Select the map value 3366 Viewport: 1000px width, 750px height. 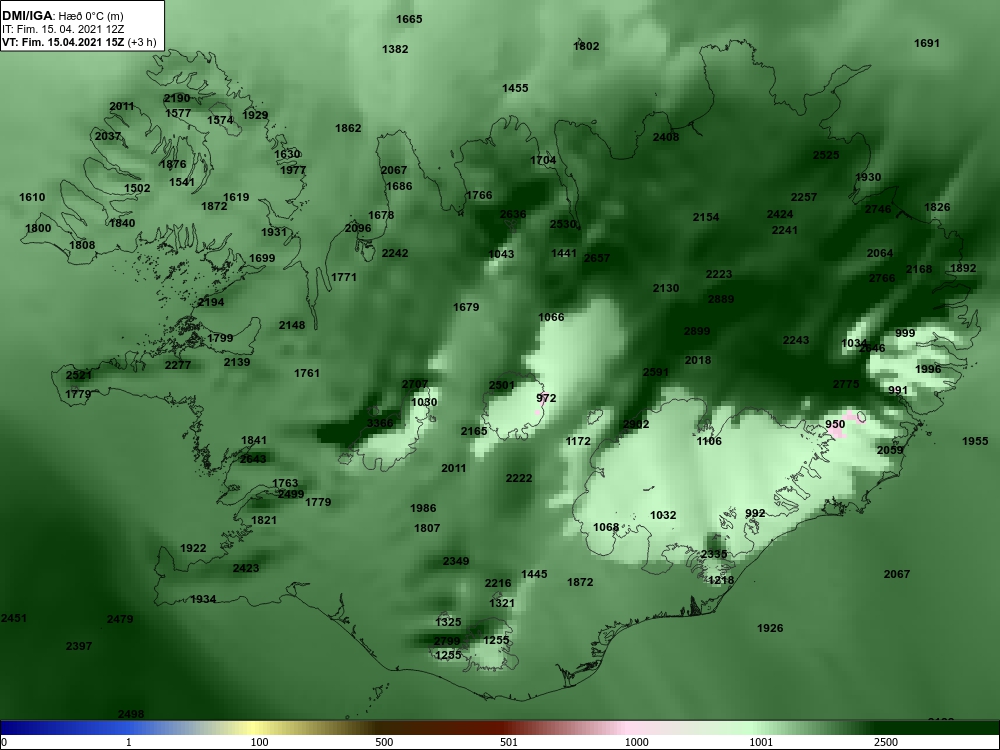click(380, 423)
